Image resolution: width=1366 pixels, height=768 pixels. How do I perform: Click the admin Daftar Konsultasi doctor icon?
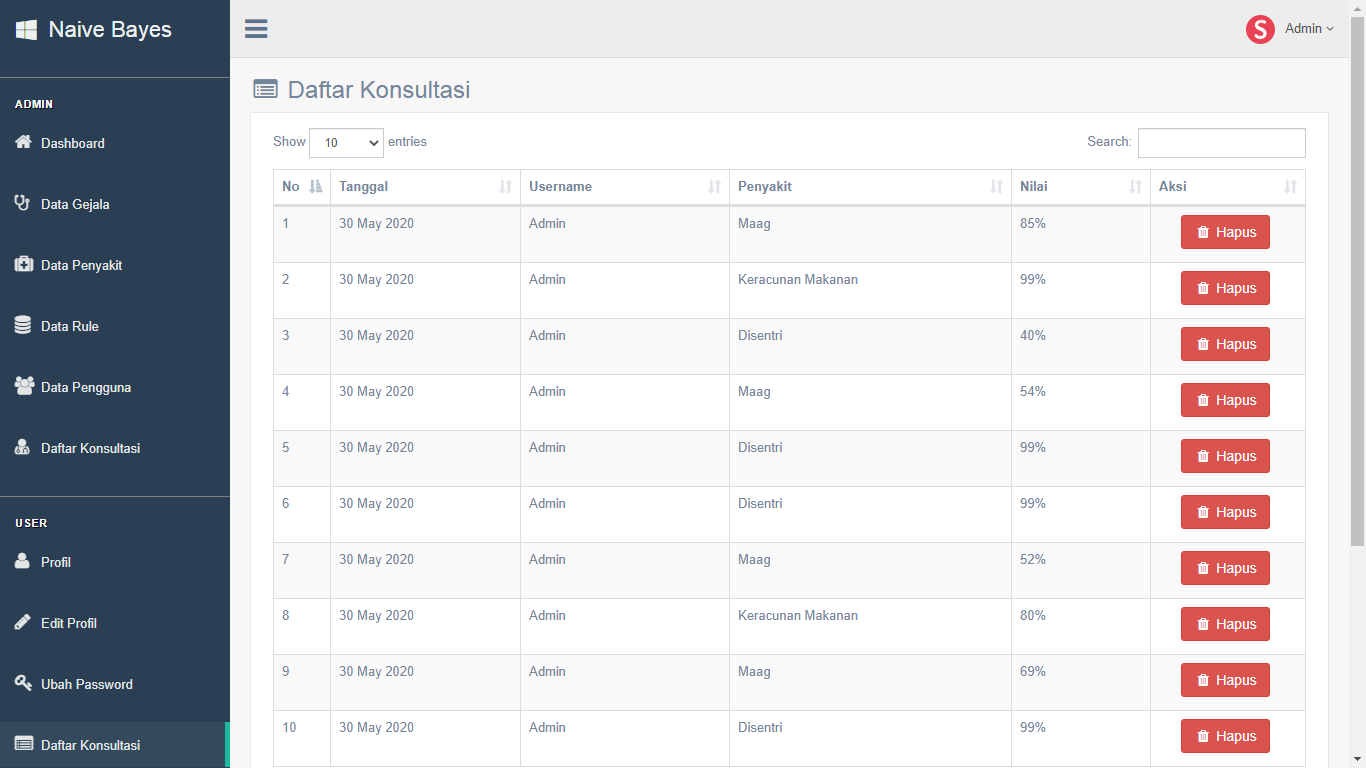[x=23, y=447]
